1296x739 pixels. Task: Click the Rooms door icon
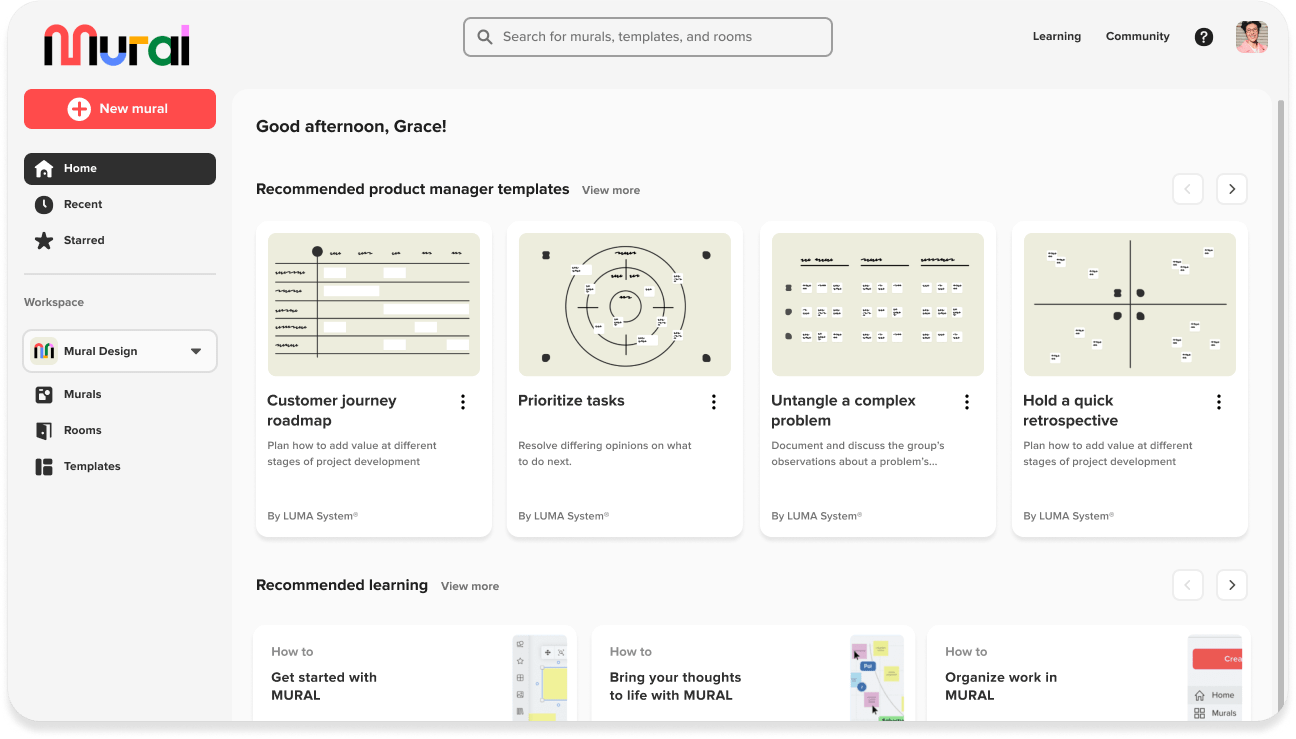tap(44, 431)
